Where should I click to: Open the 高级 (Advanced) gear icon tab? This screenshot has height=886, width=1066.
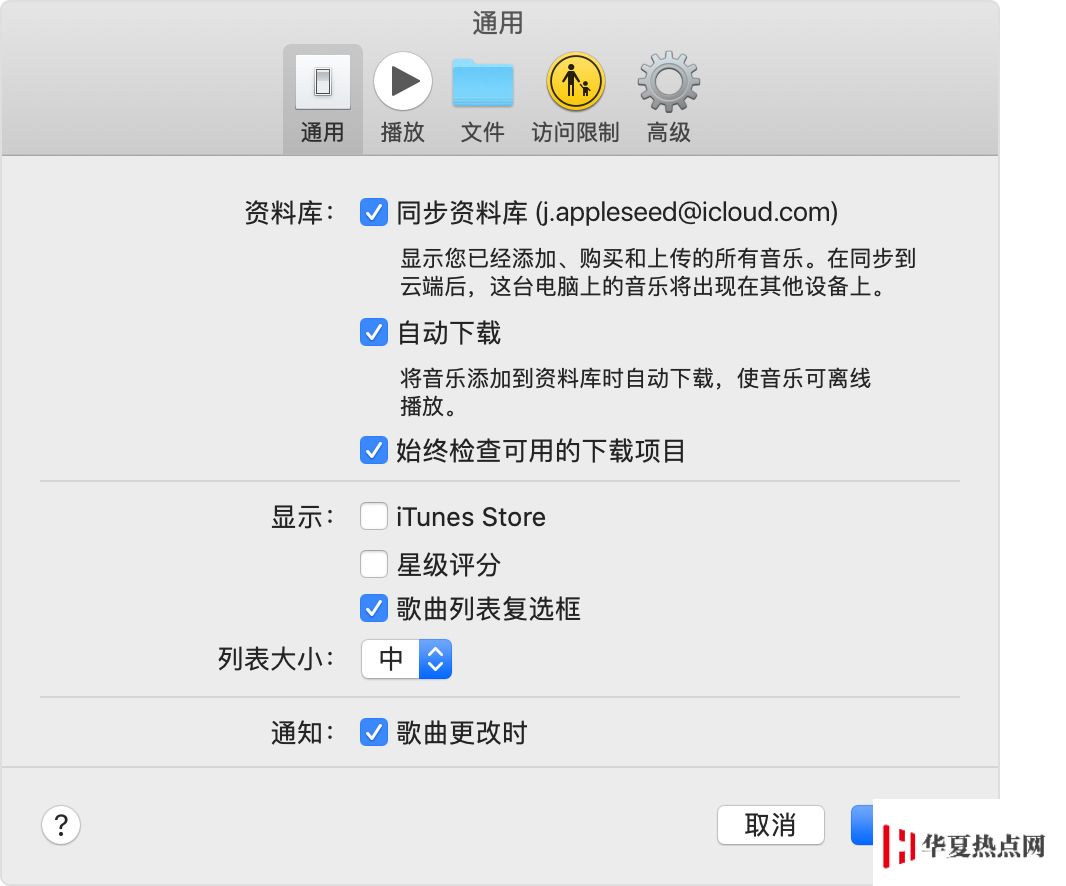[668, 99]
